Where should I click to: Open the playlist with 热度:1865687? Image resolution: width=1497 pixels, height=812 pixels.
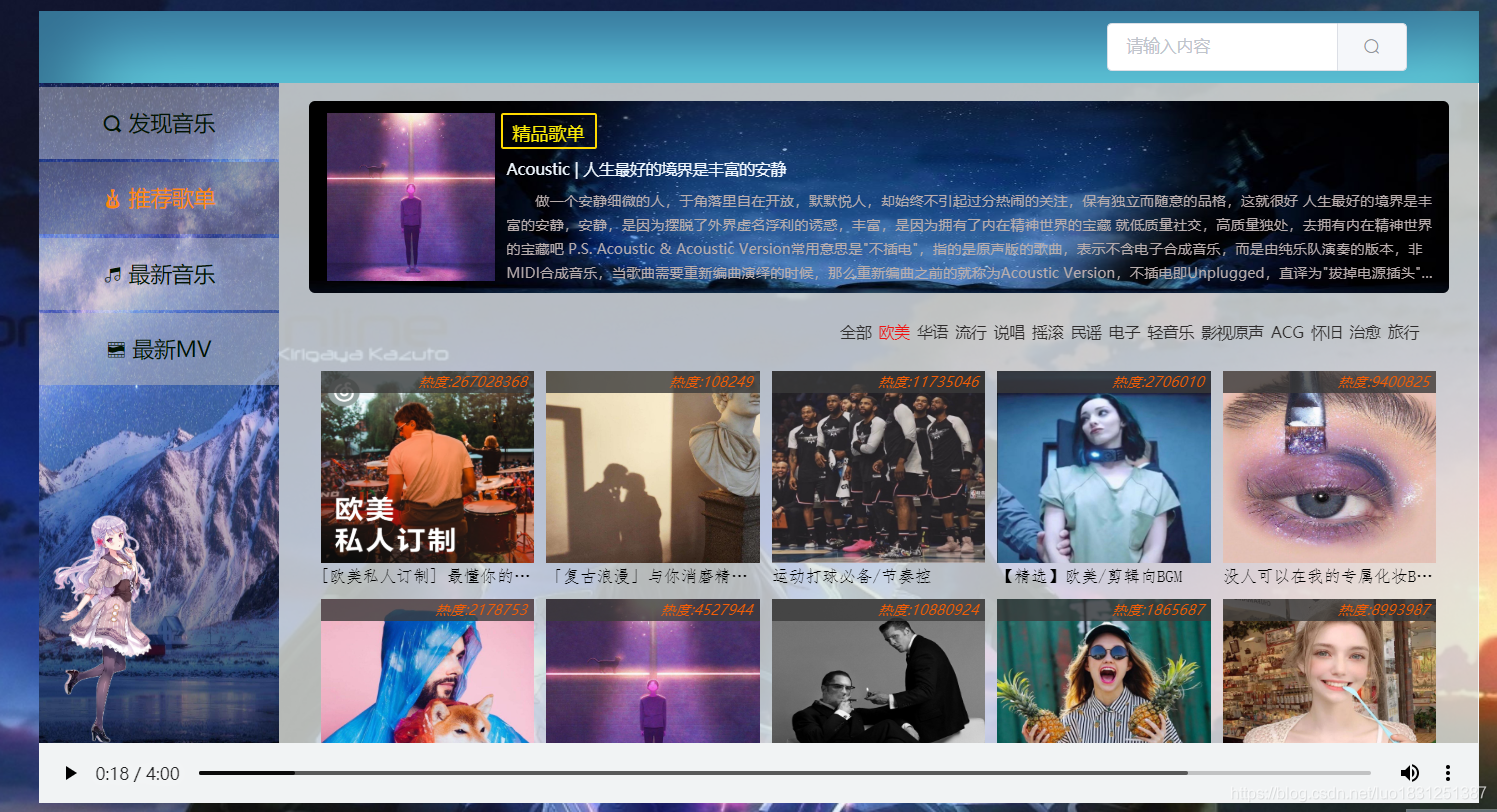(x=1104, y=671)
